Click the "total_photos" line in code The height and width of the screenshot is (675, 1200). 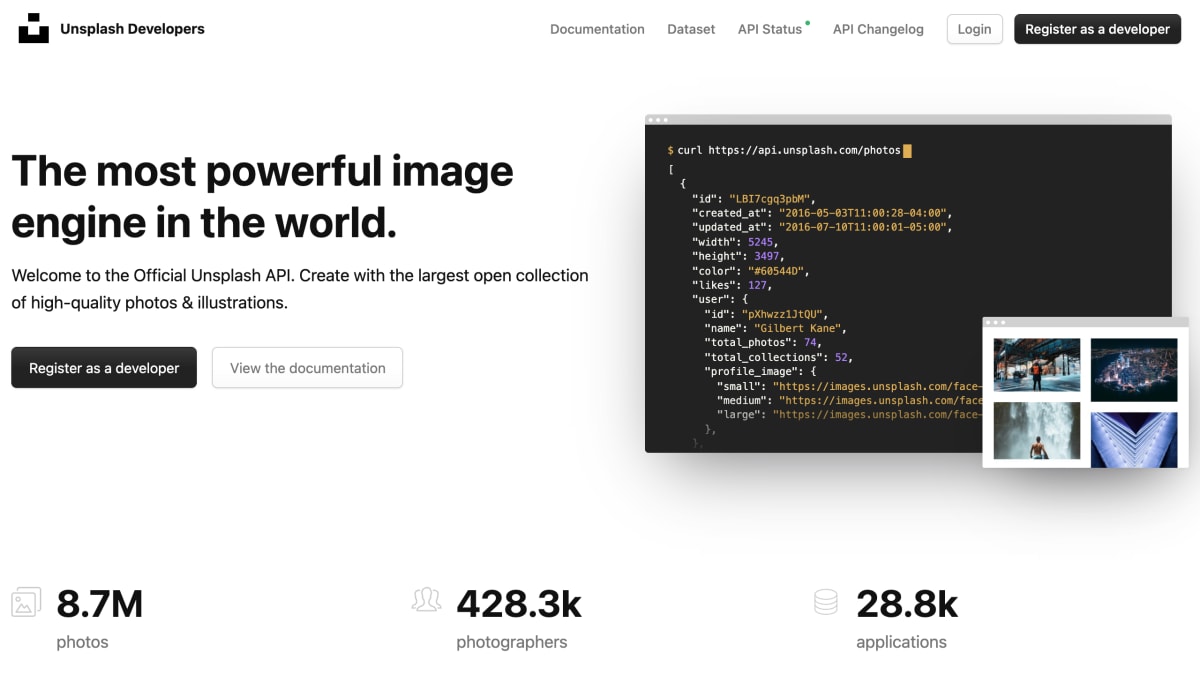click(762, 343)
